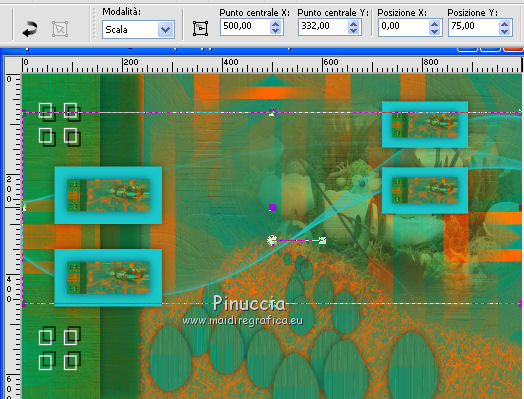Screen dimensions: 524x399
Task: Open the Modalità Scala dropdown
Action: click(x=165, y=30)
